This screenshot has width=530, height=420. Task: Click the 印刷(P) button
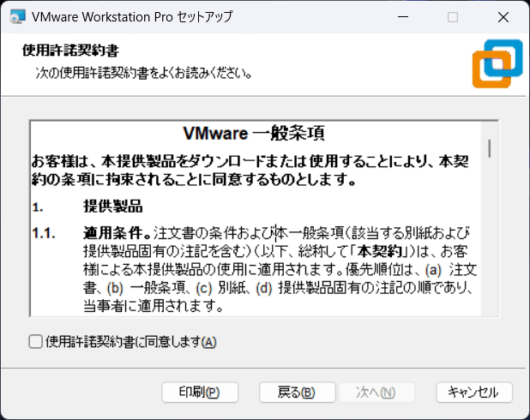200,392
